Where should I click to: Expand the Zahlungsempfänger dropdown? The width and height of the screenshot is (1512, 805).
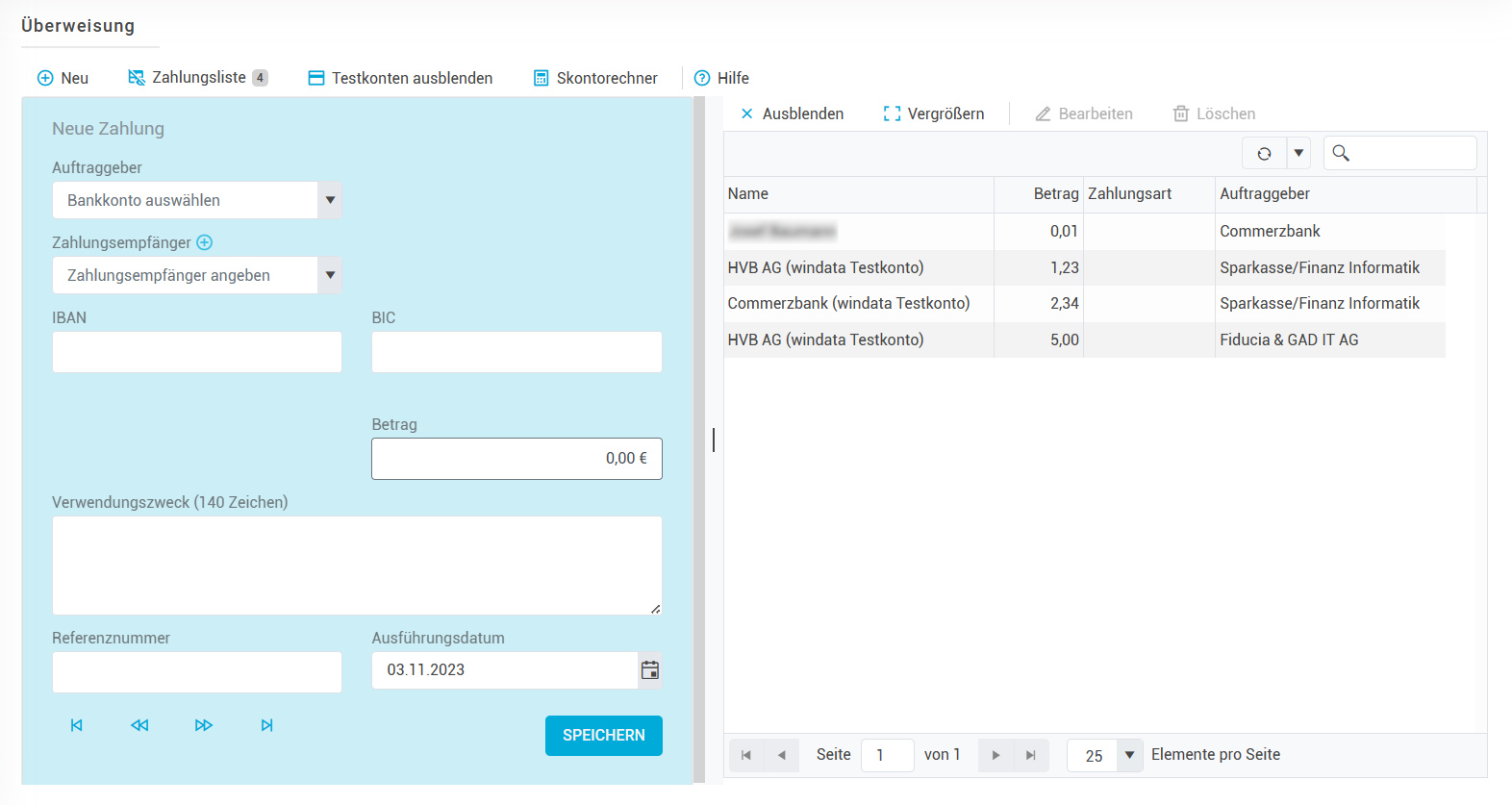330,275
